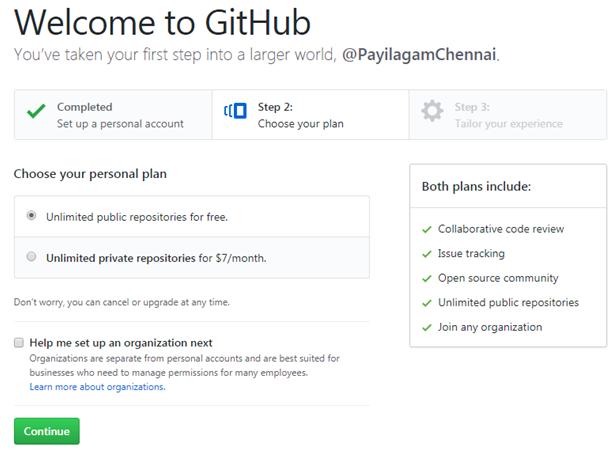Click the green Continue button
Viewport: 613px width, 452px height.
pyautogui.click(x=47, y=431)
